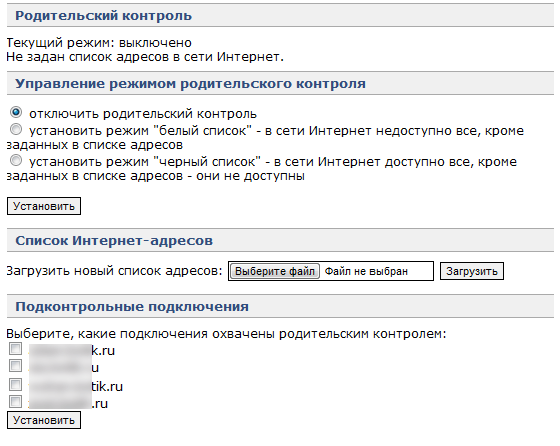Tick the checkbox for connection ending 'tik.ru'
This screenshot has height=446, width=560.
pos(15,384)
